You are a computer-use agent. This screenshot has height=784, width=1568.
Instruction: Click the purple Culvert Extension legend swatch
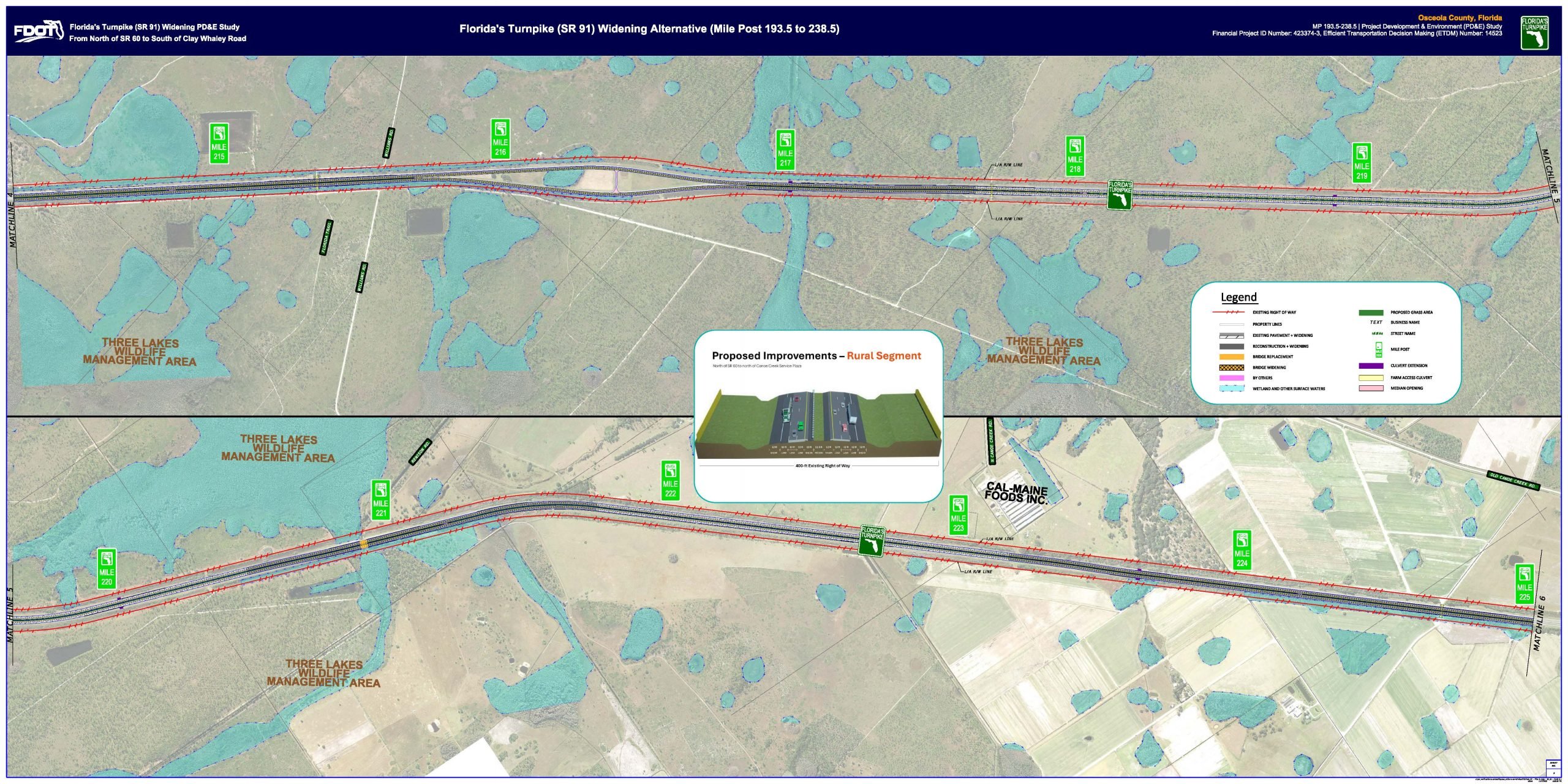(x=1371, y=366)
